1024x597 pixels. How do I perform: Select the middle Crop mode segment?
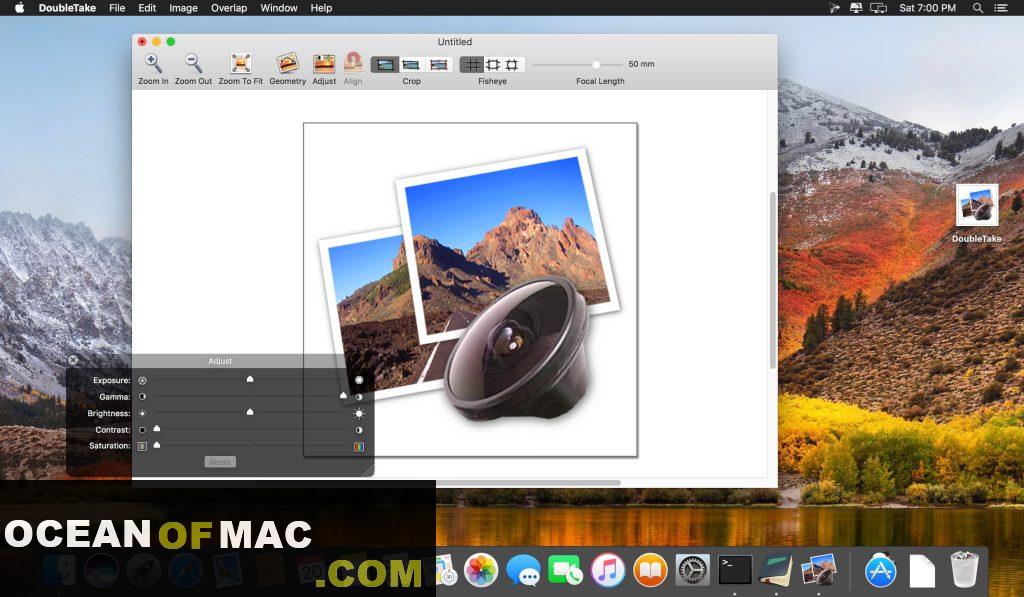(x=411, y=64)
